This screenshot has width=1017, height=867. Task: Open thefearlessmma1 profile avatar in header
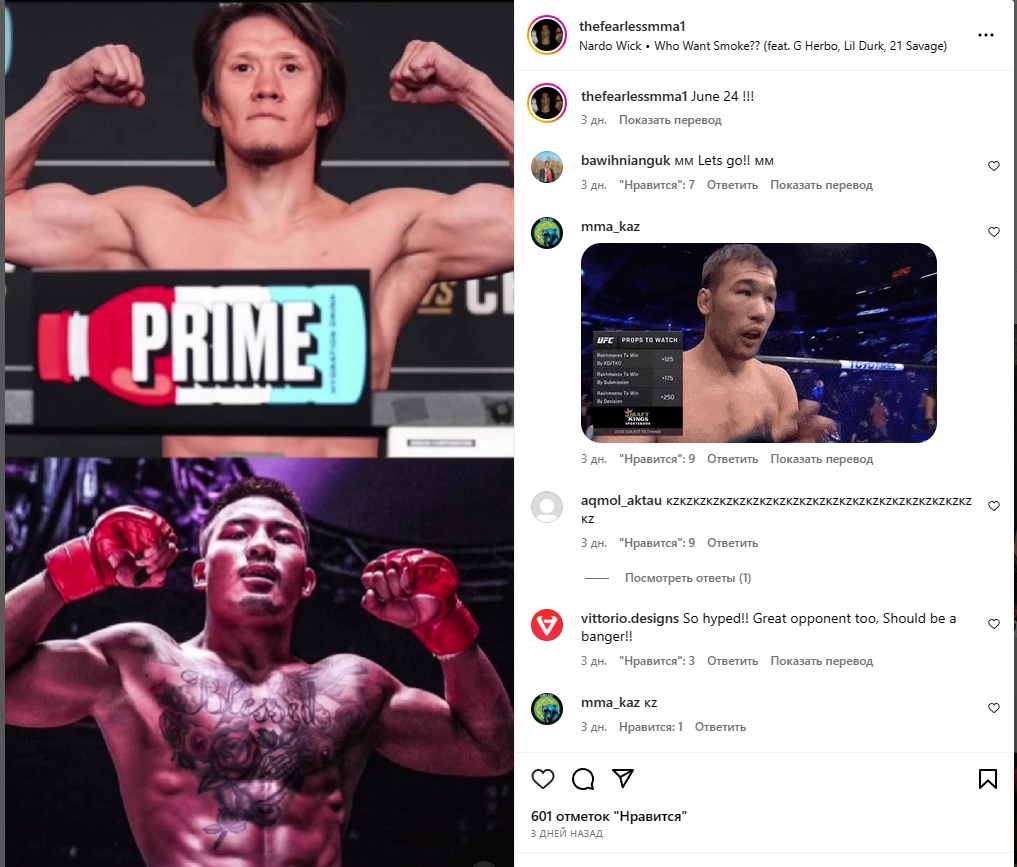(x=547, y=35)
